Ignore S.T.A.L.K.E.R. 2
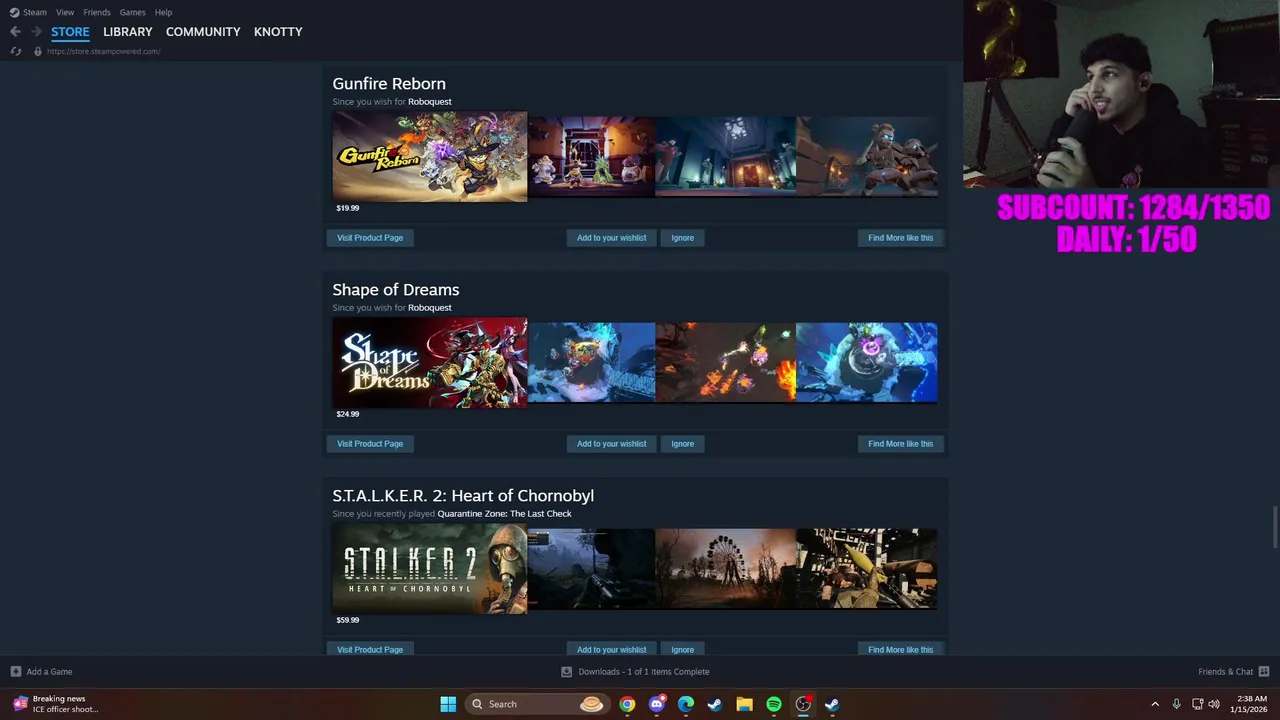 point(683,649)
